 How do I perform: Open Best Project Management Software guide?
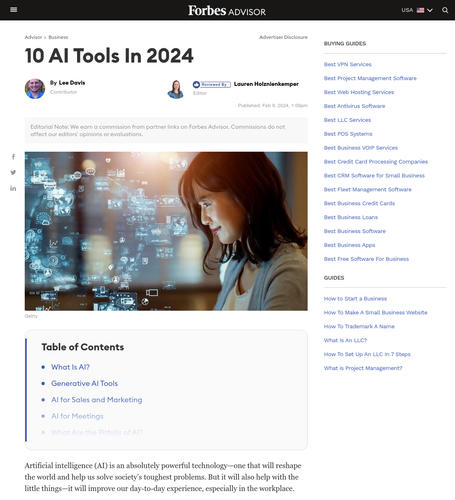[370, 78]
